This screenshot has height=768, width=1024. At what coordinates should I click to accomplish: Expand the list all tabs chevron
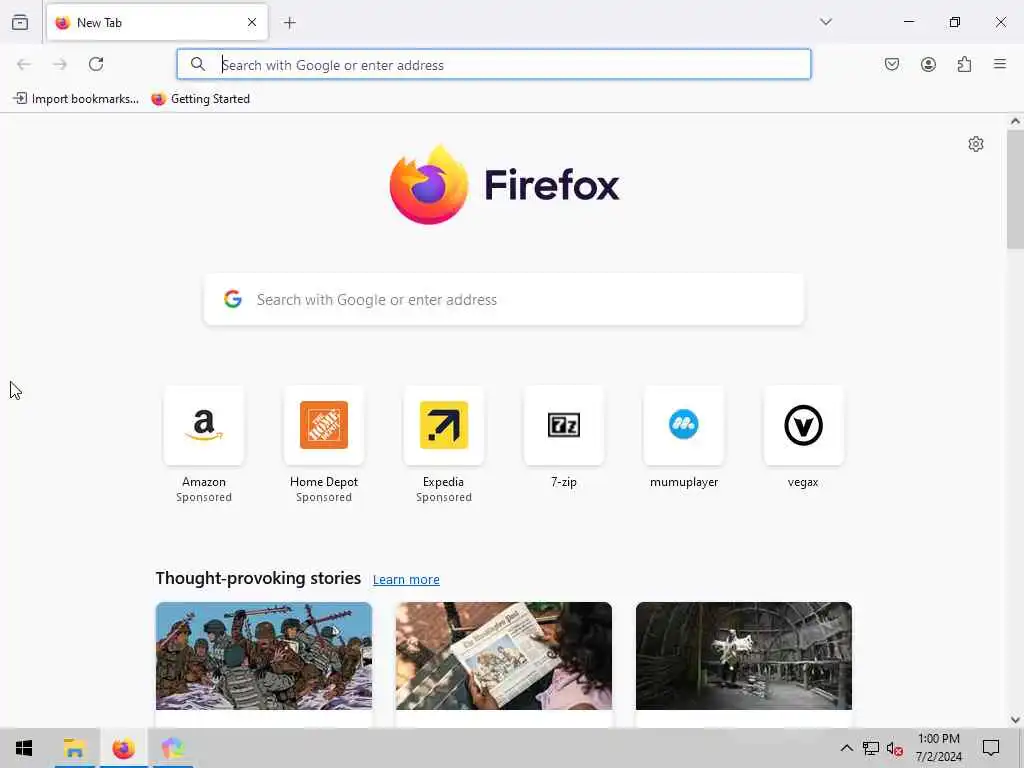coord(826,22)
